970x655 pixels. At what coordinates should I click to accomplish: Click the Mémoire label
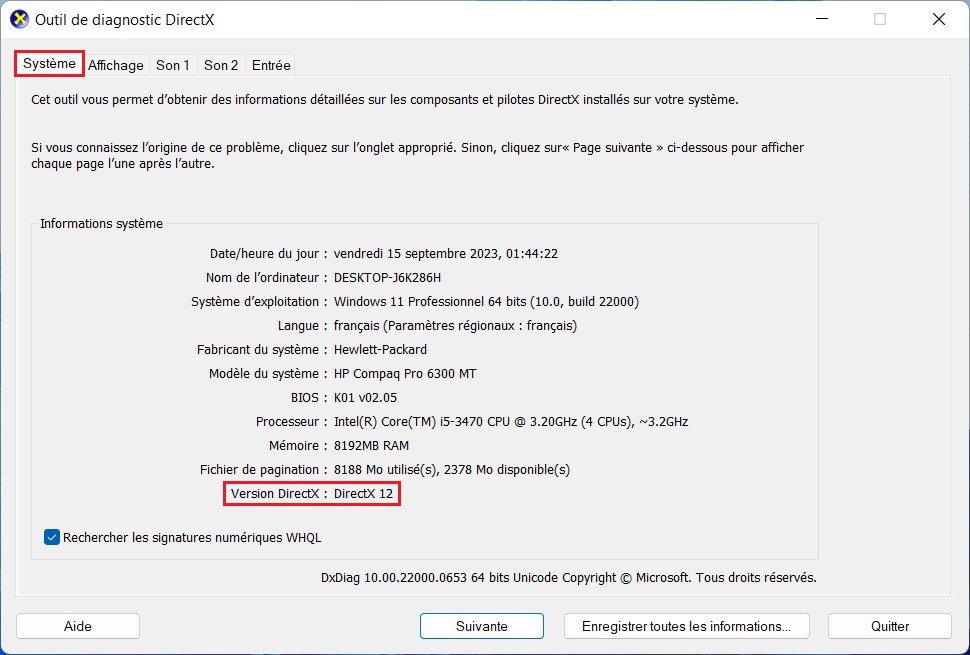298,446
